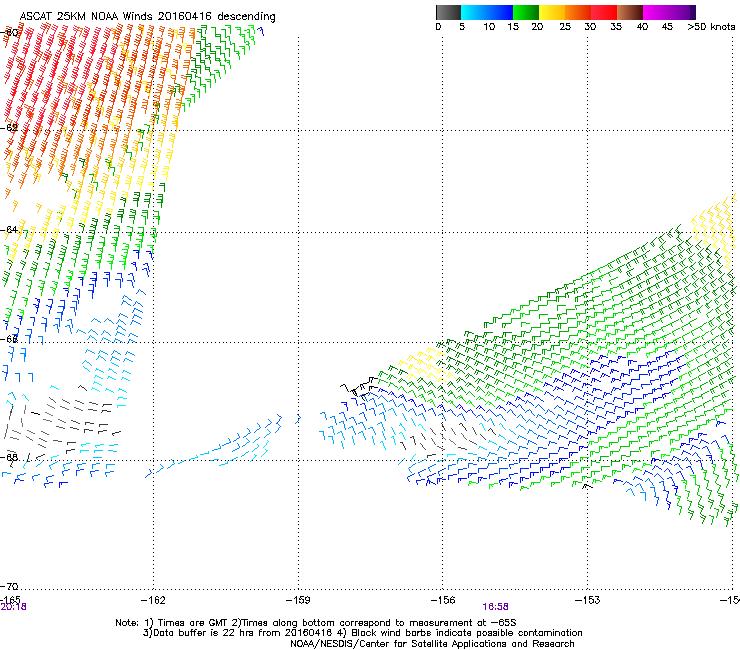Click the orange 25–30 knots color segment

pos(578,12)
